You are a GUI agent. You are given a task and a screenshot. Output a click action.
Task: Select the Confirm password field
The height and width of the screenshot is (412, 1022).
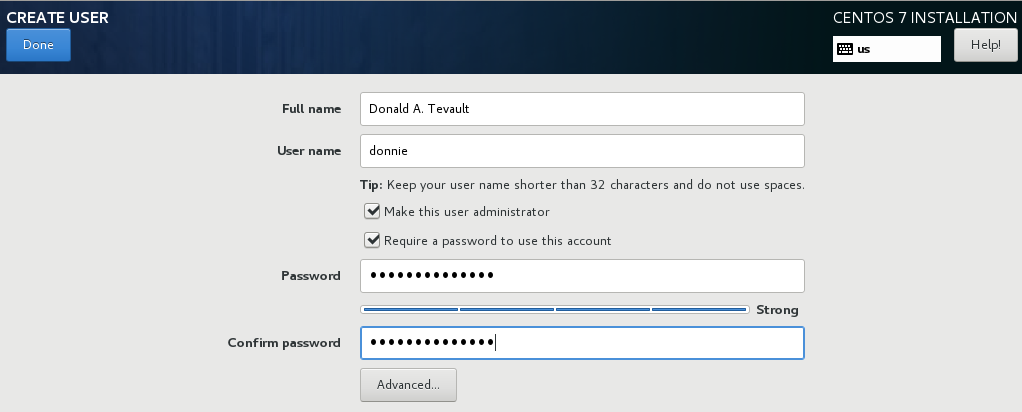click(x=582, y=343)
